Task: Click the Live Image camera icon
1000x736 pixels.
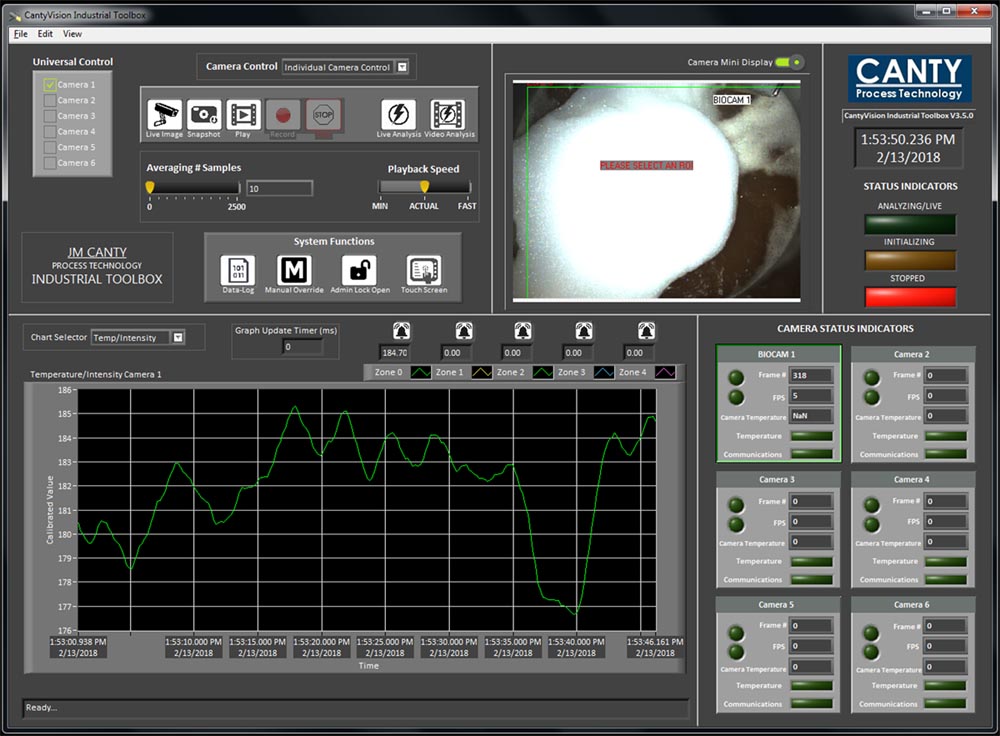Action: tap(164, 115)
